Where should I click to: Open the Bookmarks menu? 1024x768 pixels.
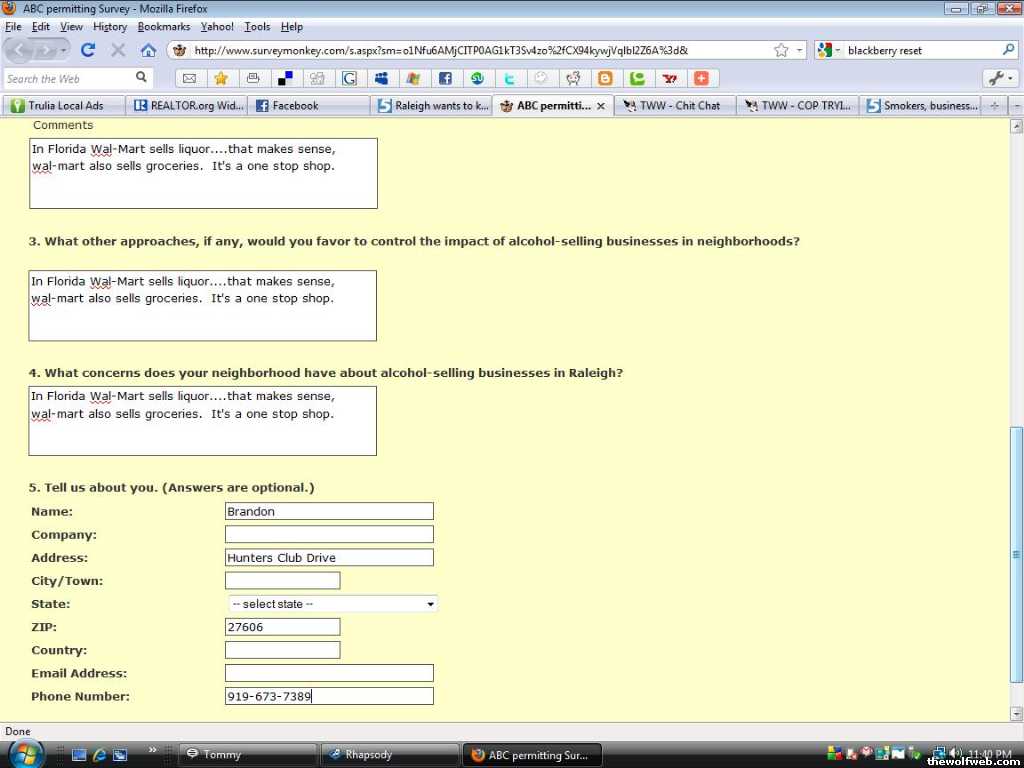tap(163, 27)
